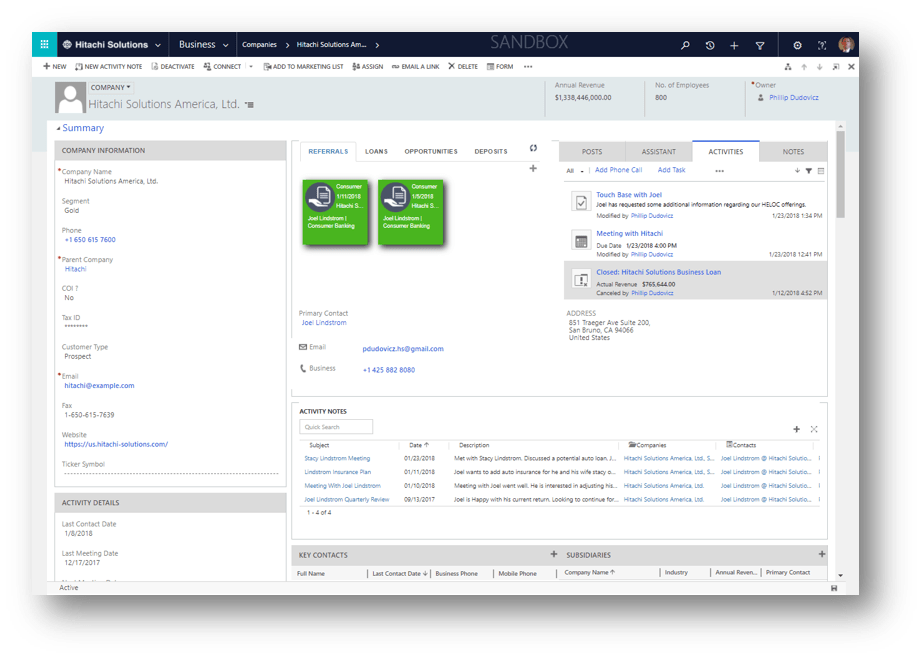Open the app launcher waffle menu
Screen dimensions: 924x660
click(44, 44)
